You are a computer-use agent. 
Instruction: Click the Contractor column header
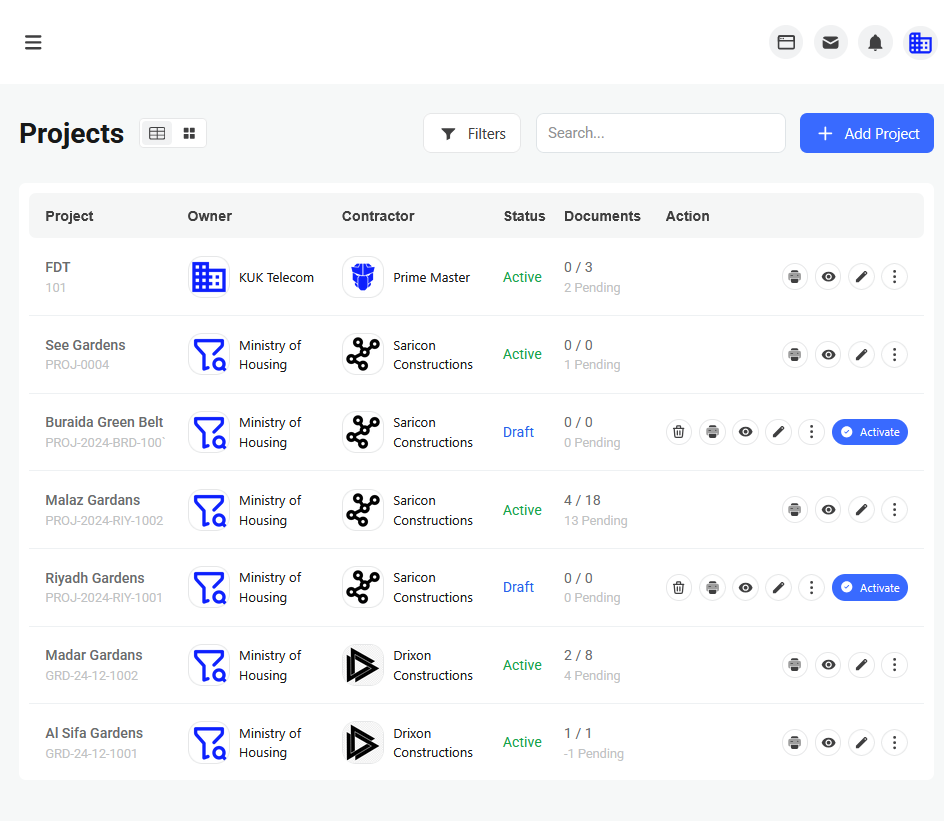[x=378, y=216]
